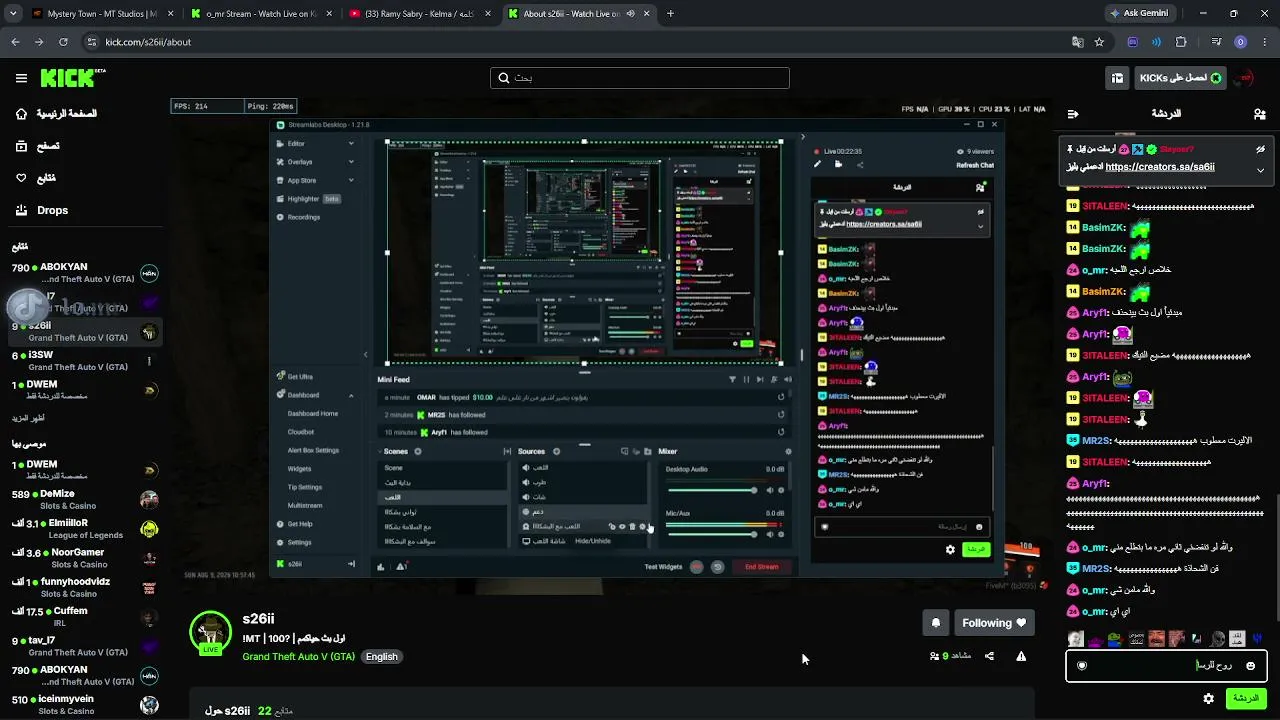The image size is (1280, 720).
Task: Focus the Kick search box (بحث)
Action: coord(640,78)
